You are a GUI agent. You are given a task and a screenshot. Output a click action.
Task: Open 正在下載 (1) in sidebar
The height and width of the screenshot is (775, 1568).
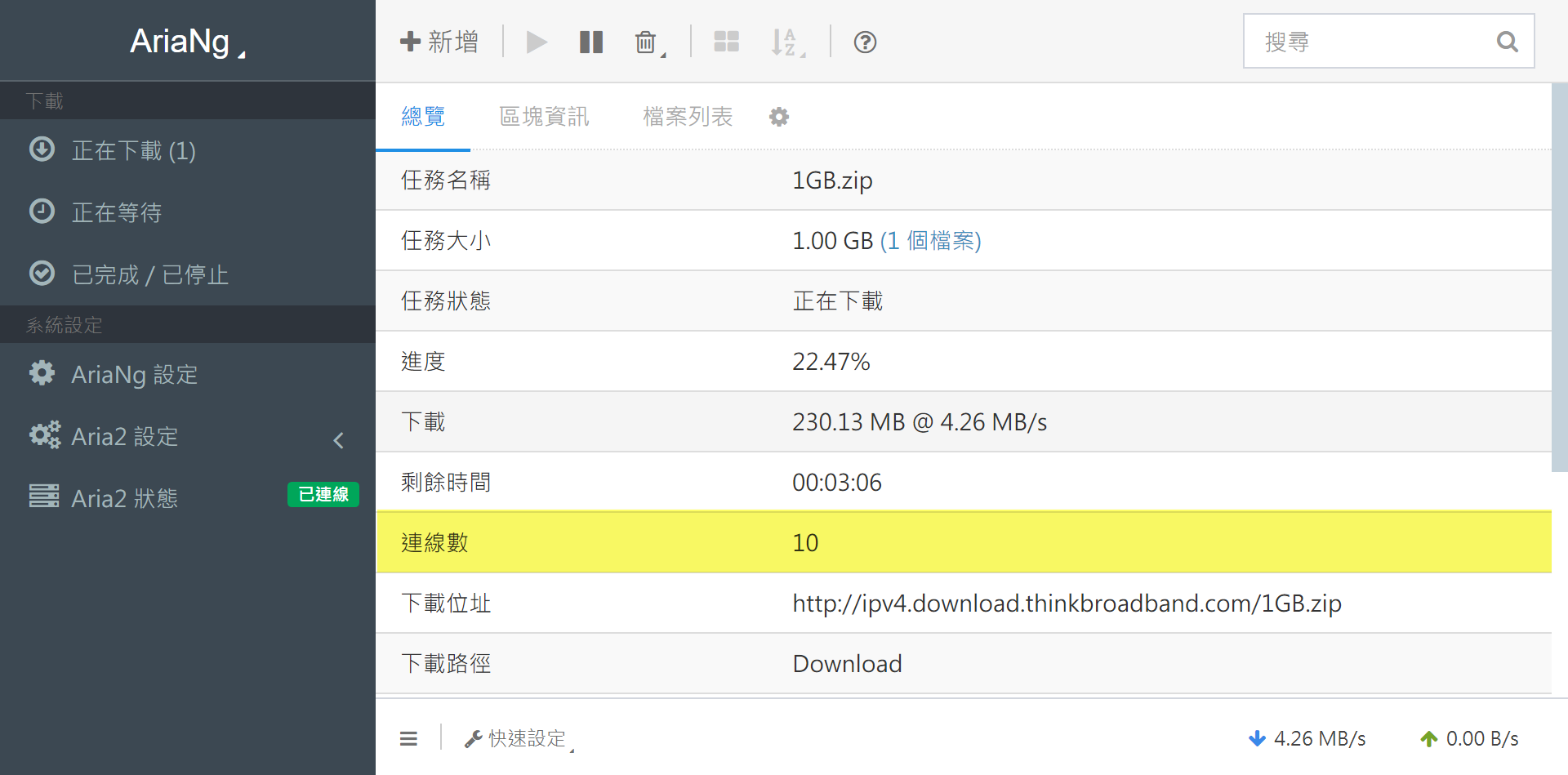coord(134,151)
